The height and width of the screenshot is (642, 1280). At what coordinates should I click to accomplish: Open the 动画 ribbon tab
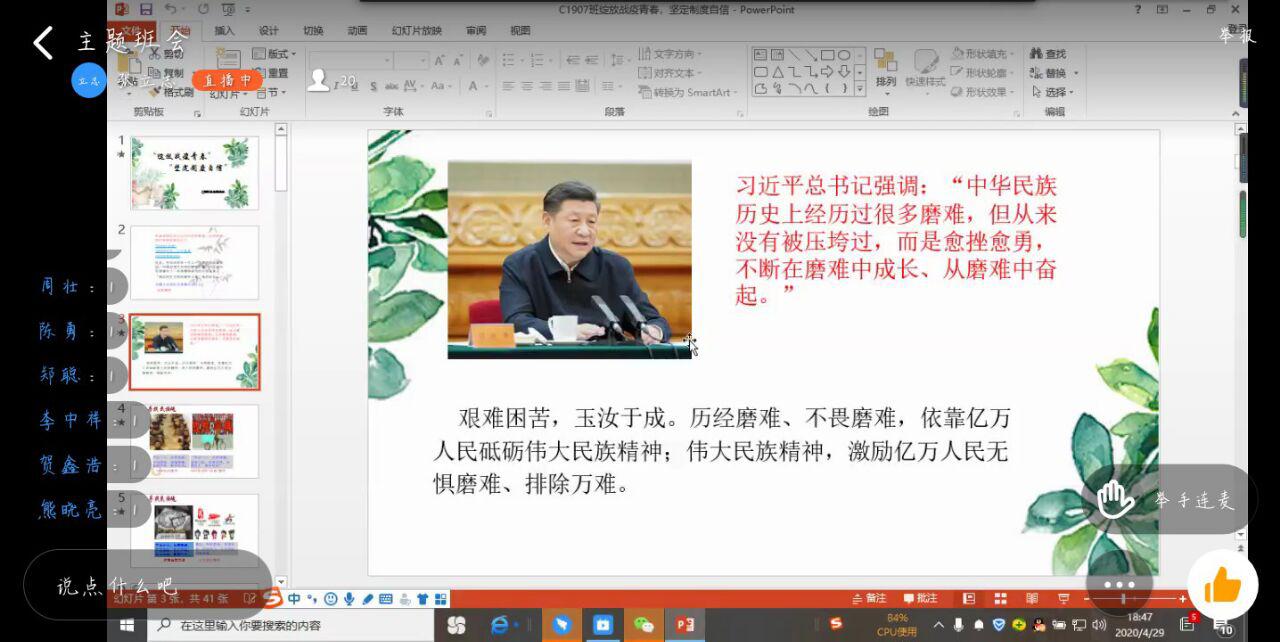(x=357, y=31)
